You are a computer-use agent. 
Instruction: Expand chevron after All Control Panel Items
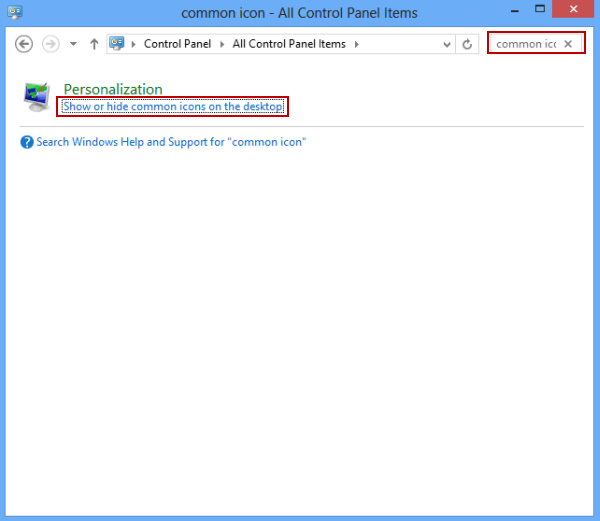357,44
